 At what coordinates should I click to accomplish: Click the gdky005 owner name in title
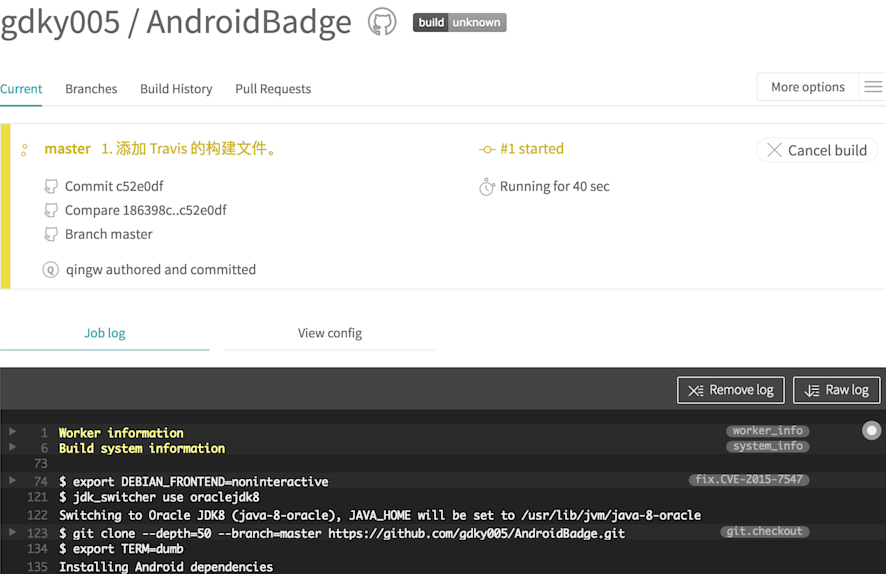pyautogui.click(x=60, y=22)
